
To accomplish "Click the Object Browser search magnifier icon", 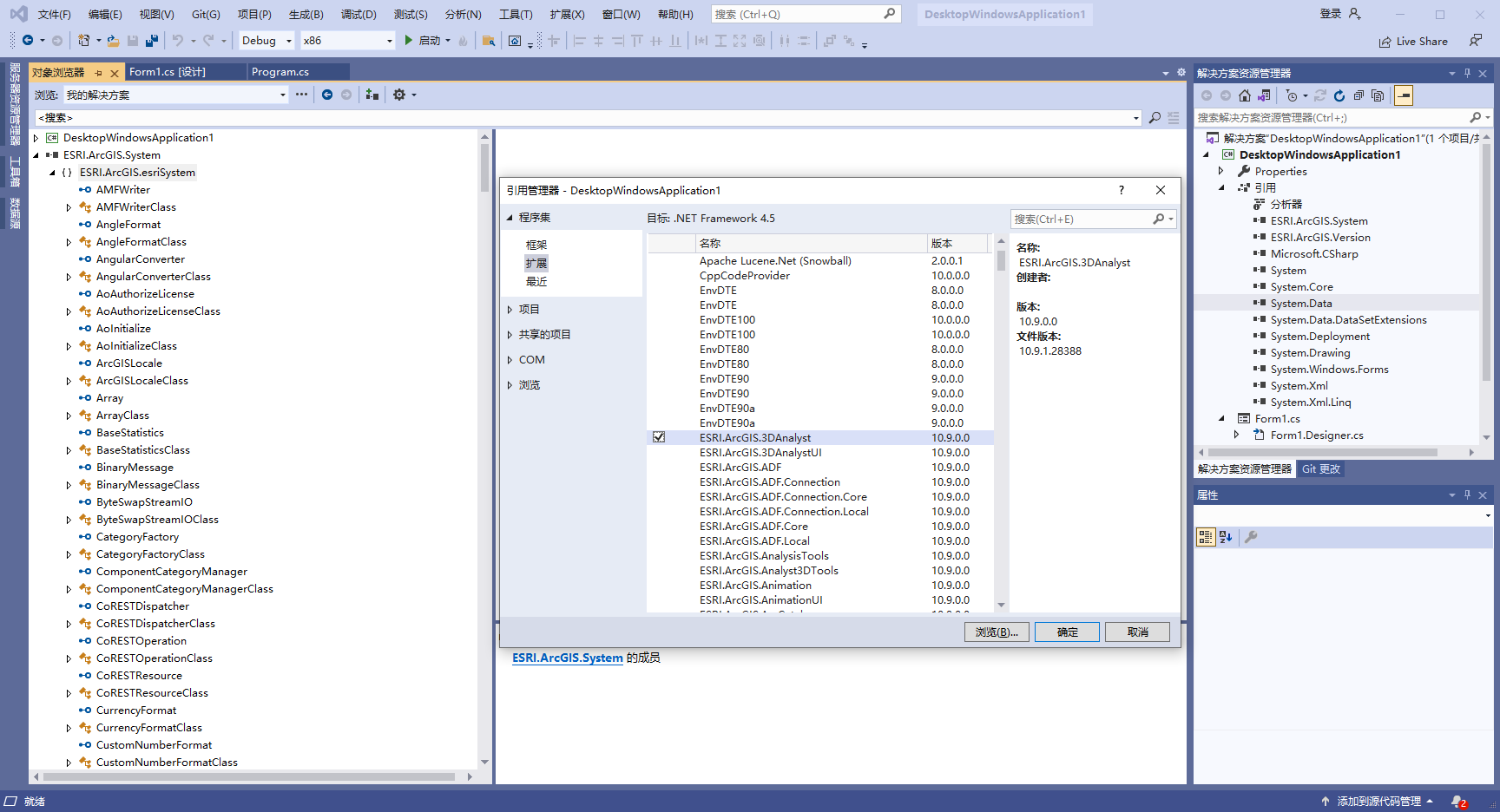I will [x=1155, y=118].
